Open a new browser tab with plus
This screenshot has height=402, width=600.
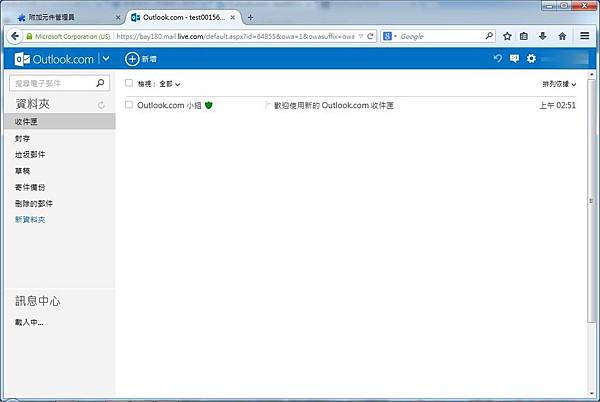click(250, 17)
